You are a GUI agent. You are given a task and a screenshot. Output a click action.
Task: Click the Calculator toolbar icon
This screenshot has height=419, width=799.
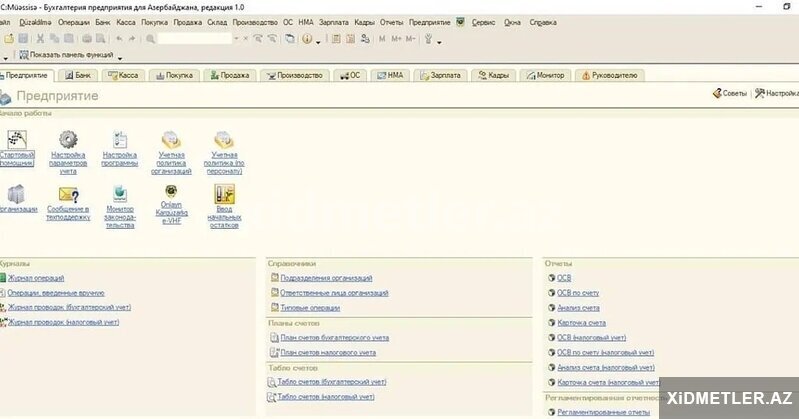[x=336, y=39]
